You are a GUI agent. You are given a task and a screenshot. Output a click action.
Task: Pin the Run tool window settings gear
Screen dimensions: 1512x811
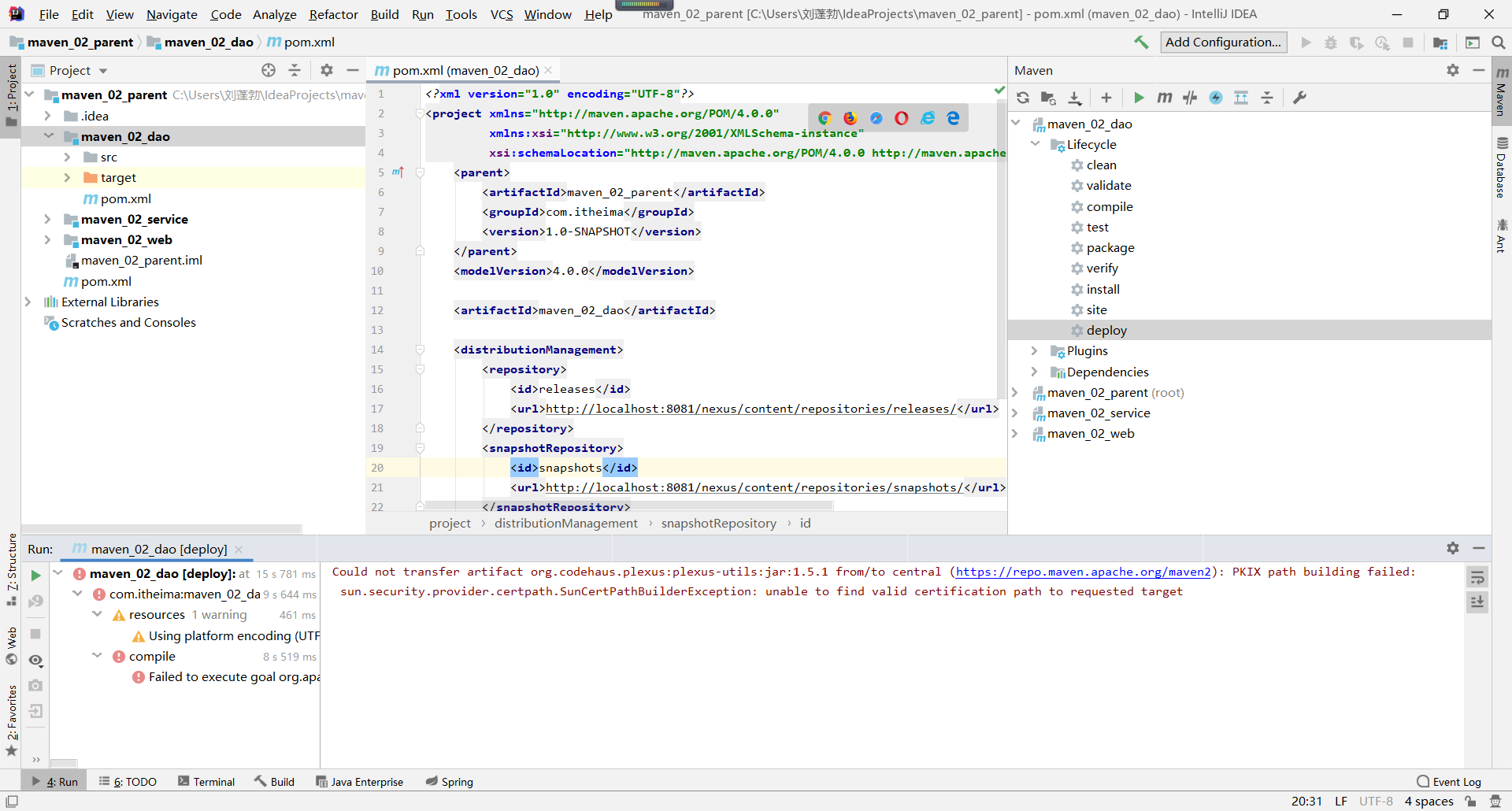tap(1453, 548)
